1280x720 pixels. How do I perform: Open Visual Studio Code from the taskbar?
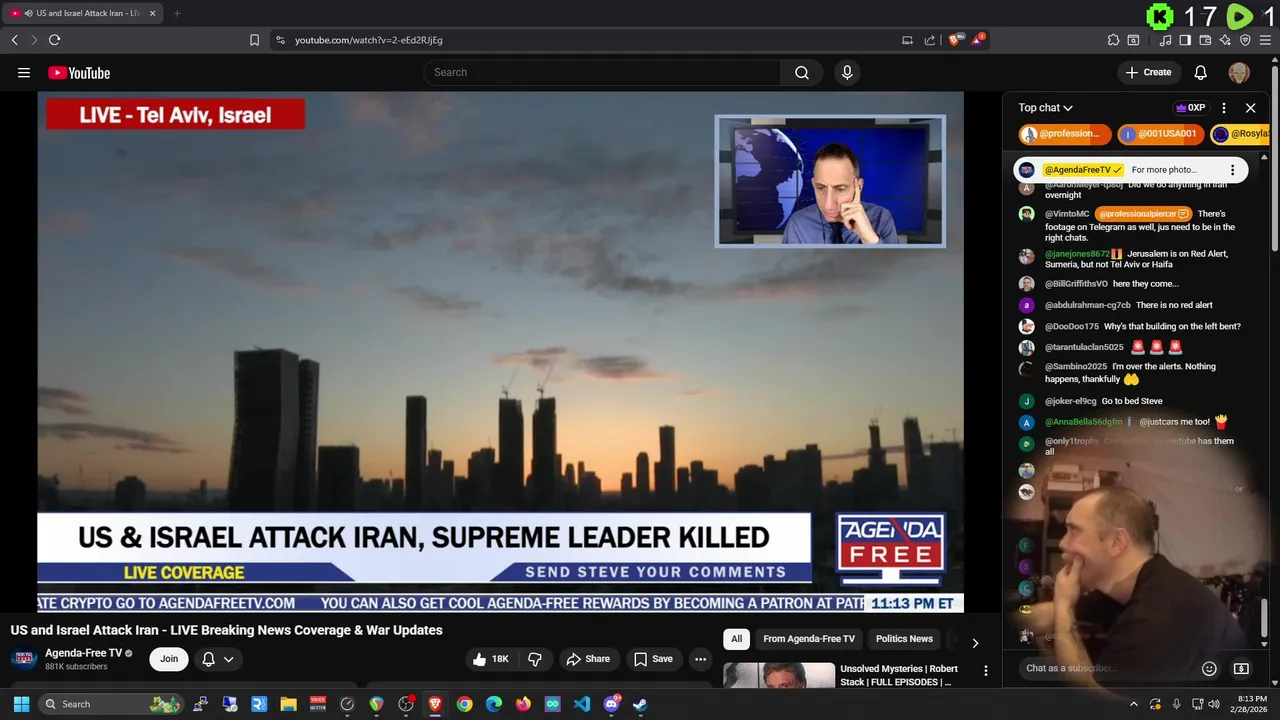[582, 704]
